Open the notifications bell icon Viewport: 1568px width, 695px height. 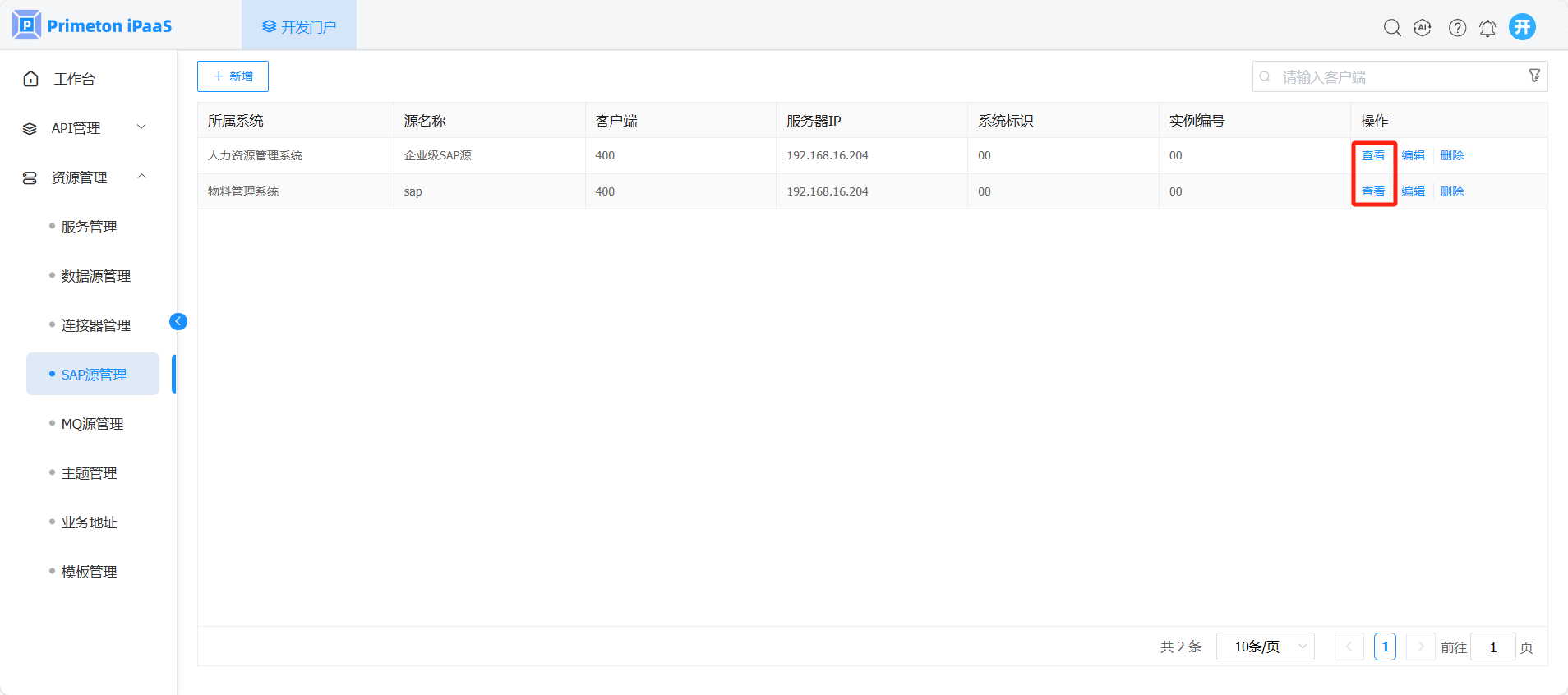[x=1487, y=28]
